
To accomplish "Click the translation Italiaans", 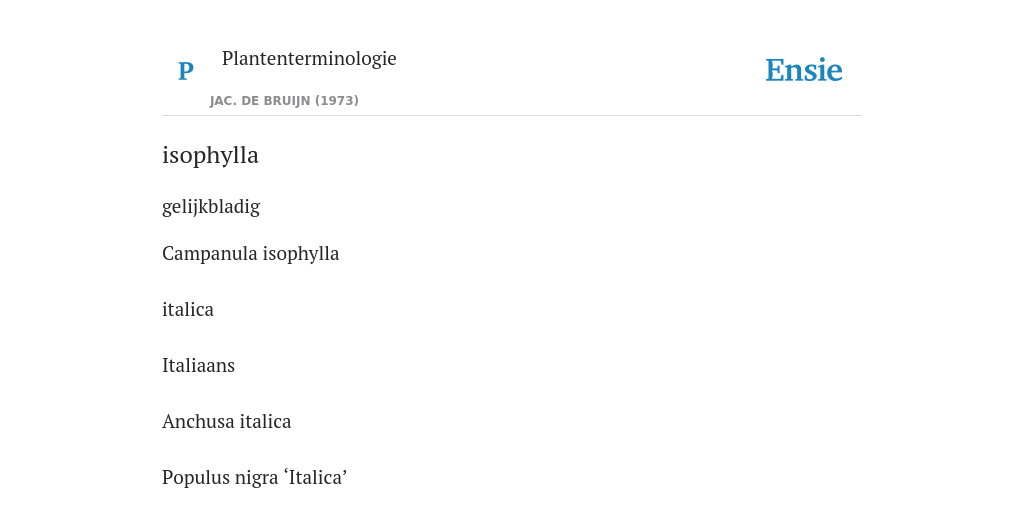I will (x=199, y=365).
